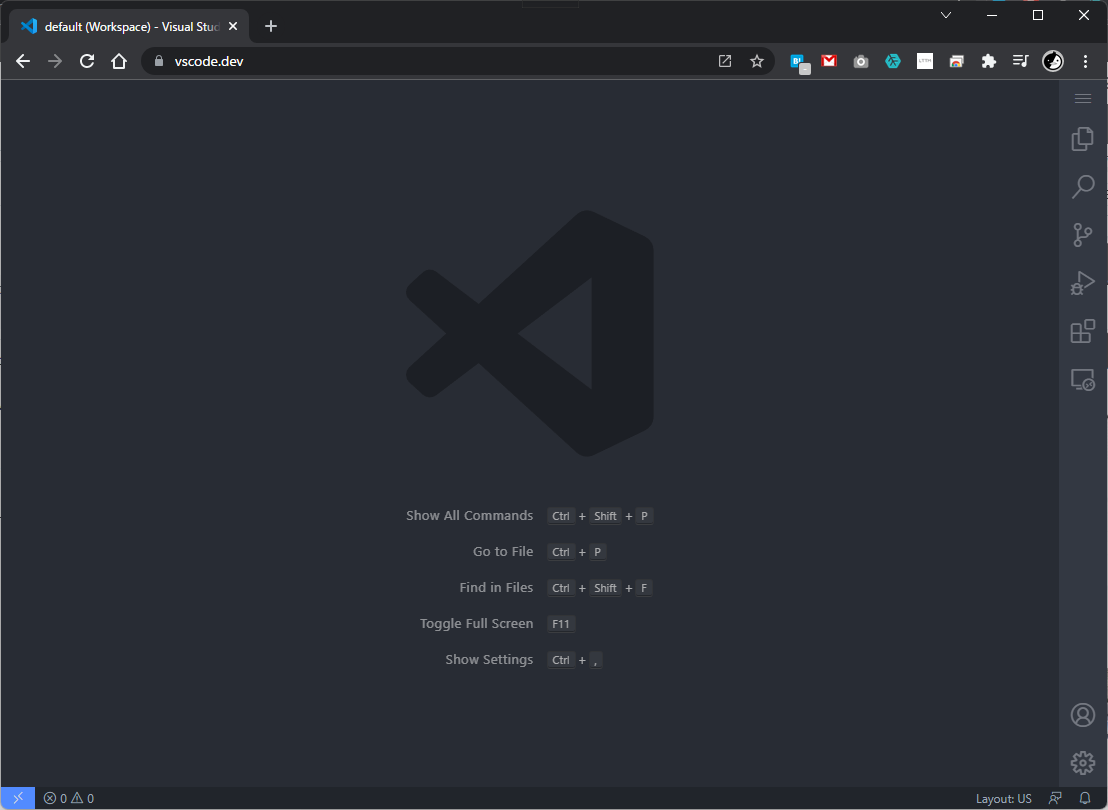Open the Search view

click(1083, 187)
